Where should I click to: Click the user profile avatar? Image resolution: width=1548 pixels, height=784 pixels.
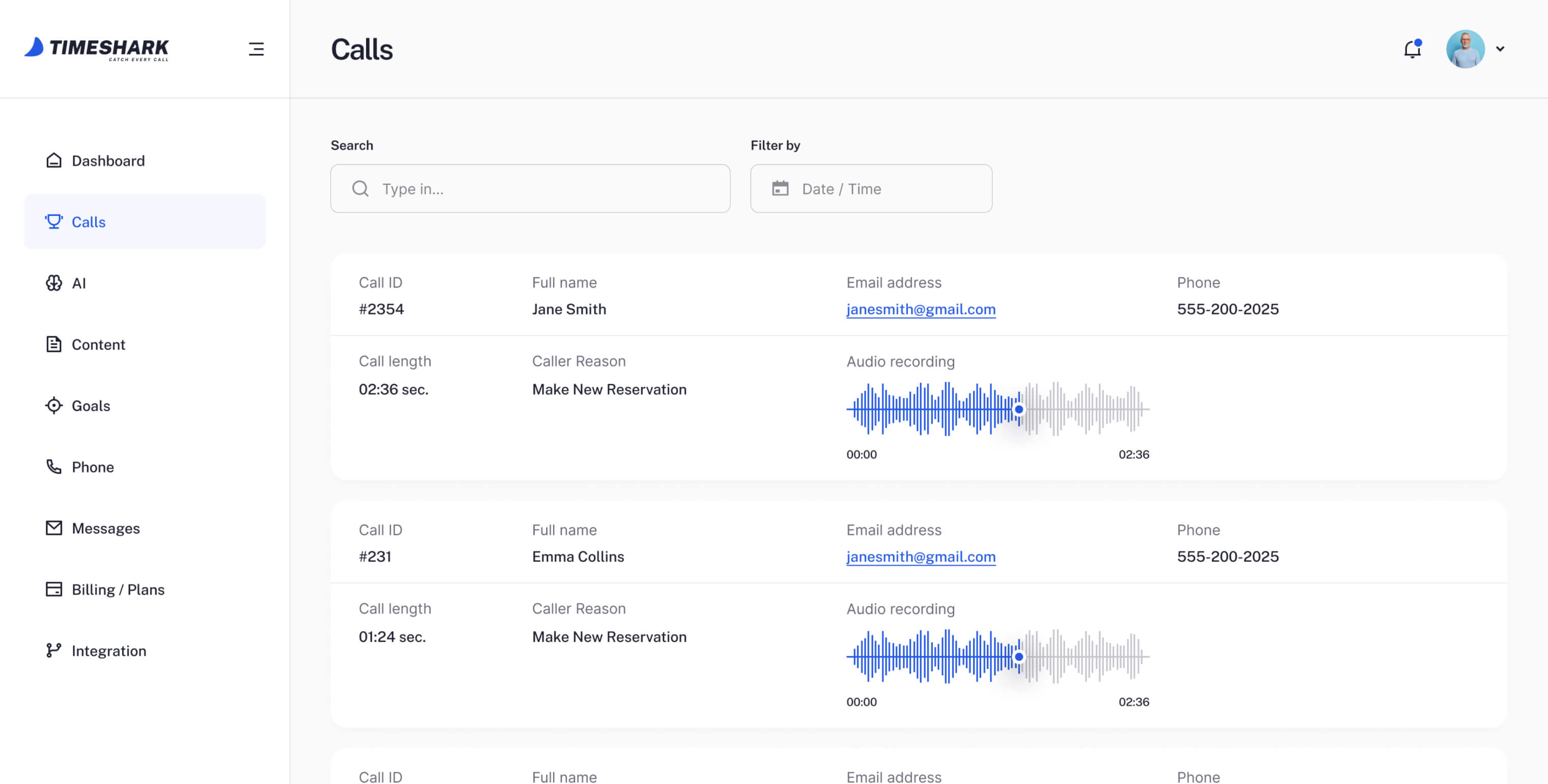(1464, 49)
